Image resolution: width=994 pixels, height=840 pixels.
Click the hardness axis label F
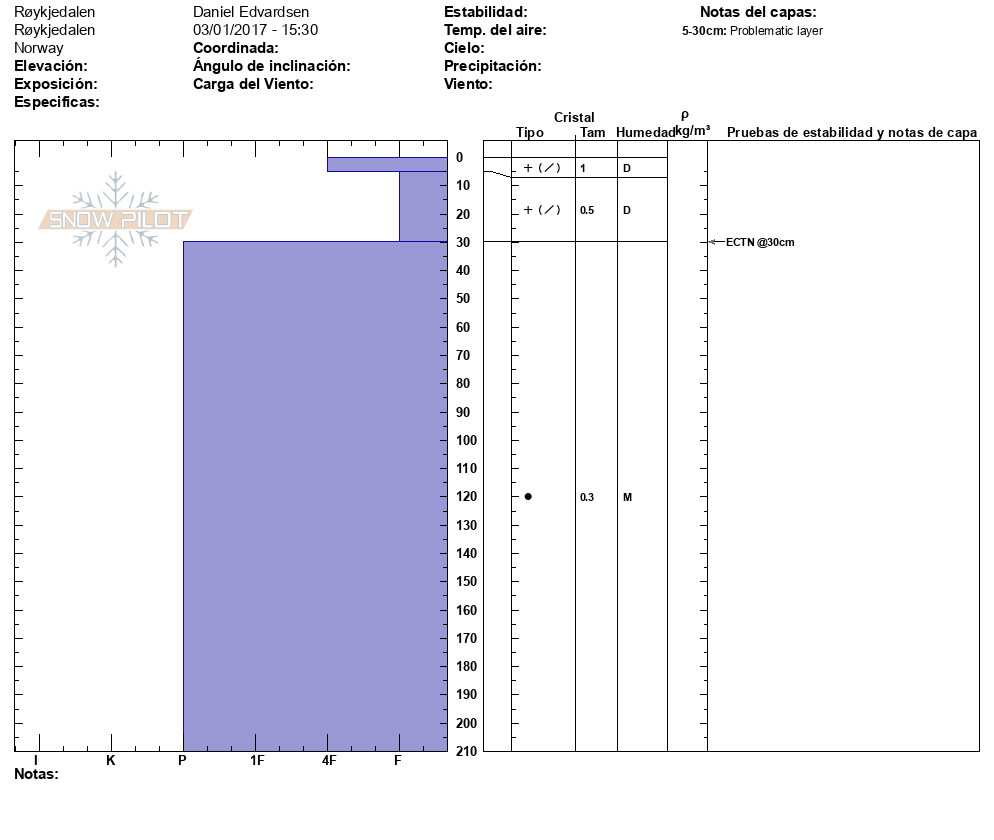[x=398, y=760]
